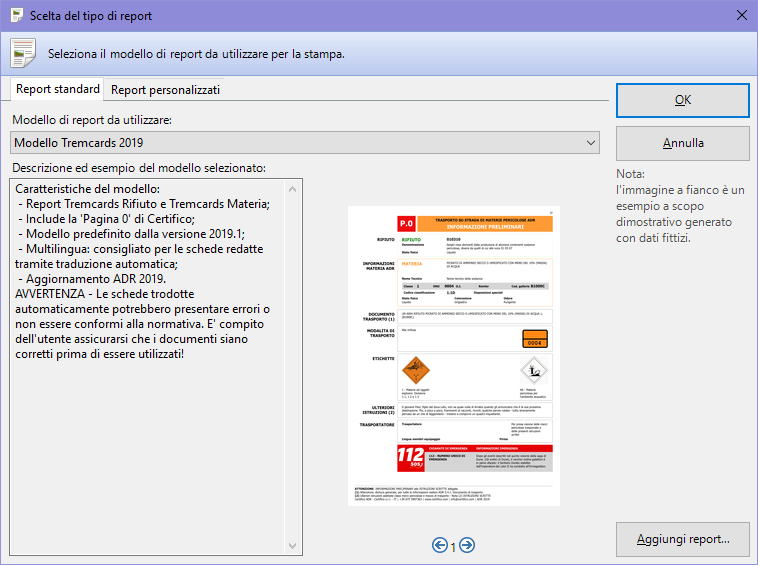Click the orange 0004 plate in preview
Image resolution: width=758 pixels, height=565 pixels.
[x=536, y=339]
